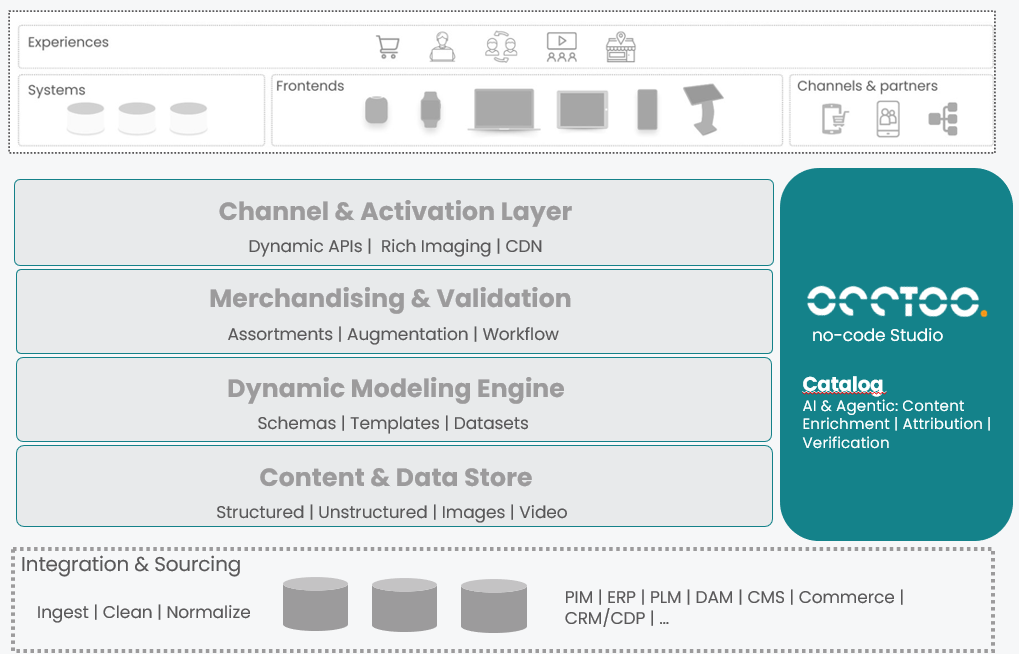Select the word Structured in the data store

click(260, 512)
